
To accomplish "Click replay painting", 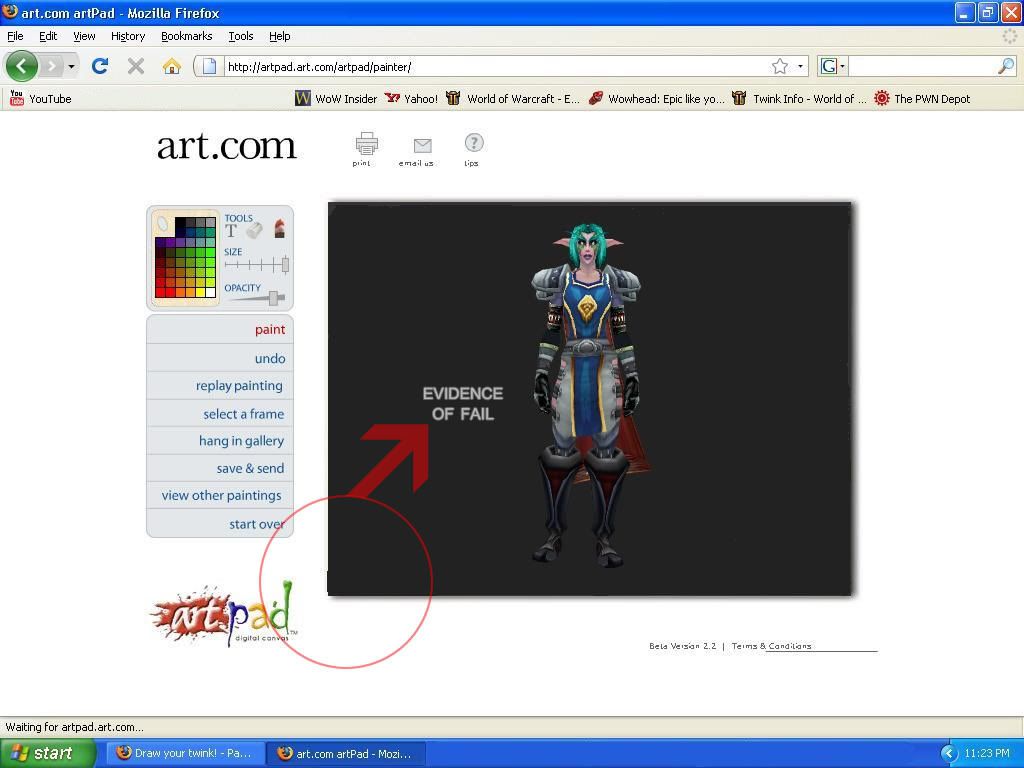I will tap(220, 385).
